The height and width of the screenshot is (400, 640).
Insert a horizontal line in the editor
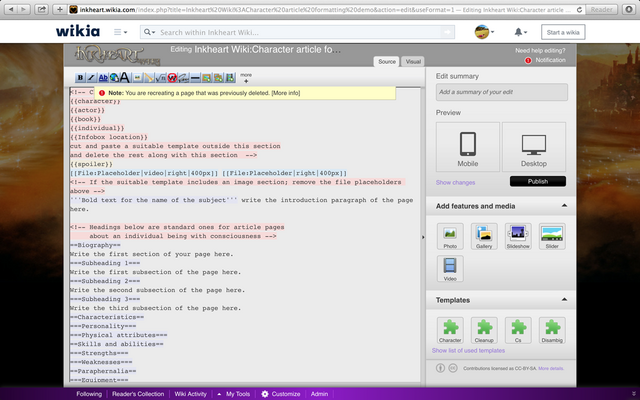195,78
